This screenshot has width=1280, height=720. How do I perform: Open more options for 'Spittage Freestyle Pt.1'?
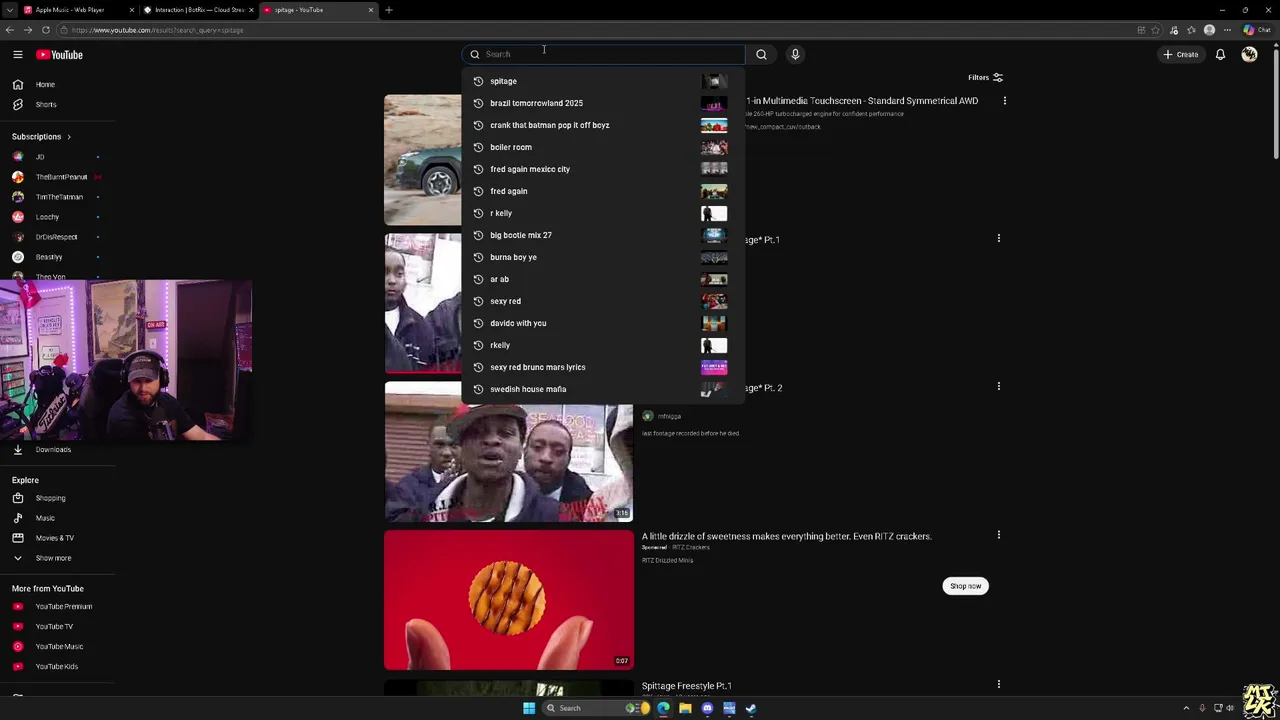998,685
